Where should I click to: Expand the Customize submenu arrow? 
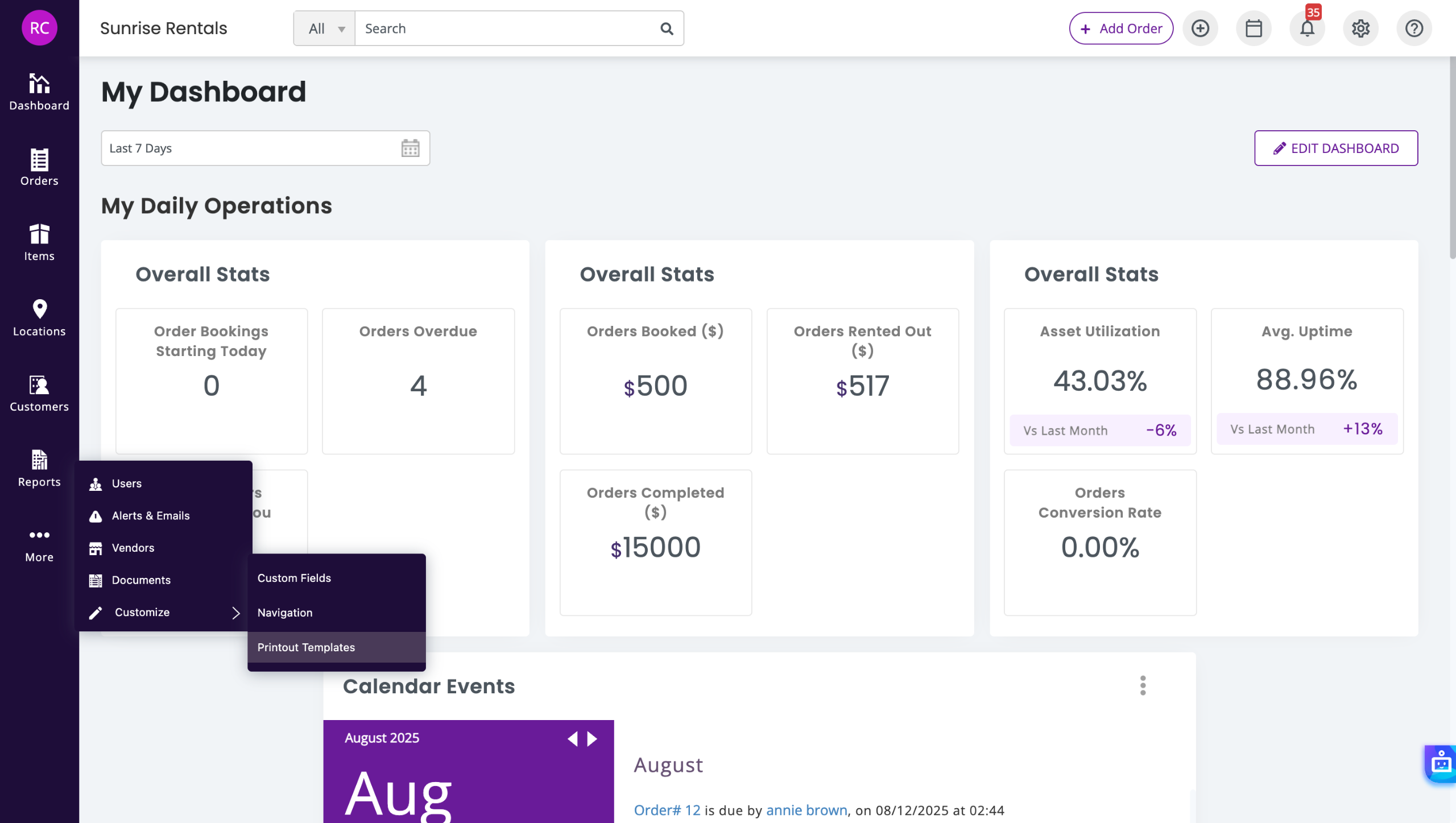pyautogui.click(x=235, y=613)
